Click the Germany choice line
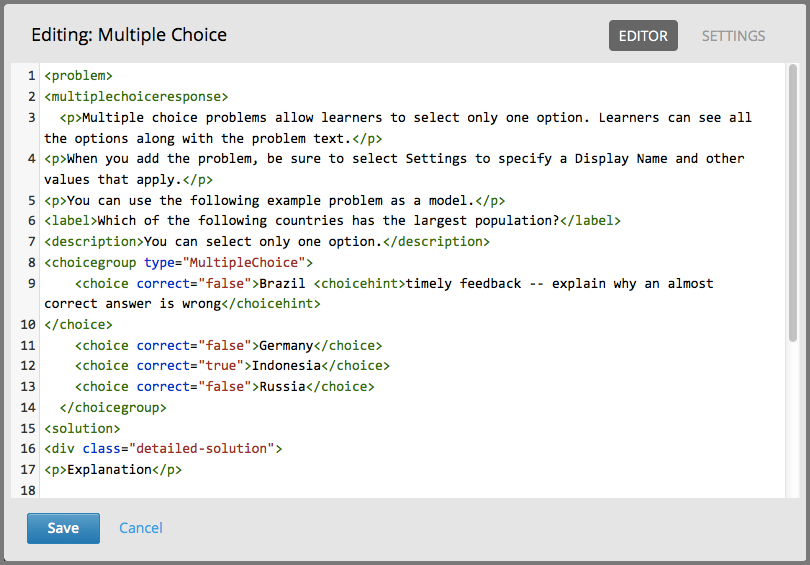The width and height of the screenshot is (810, 565). pos(286,346)
